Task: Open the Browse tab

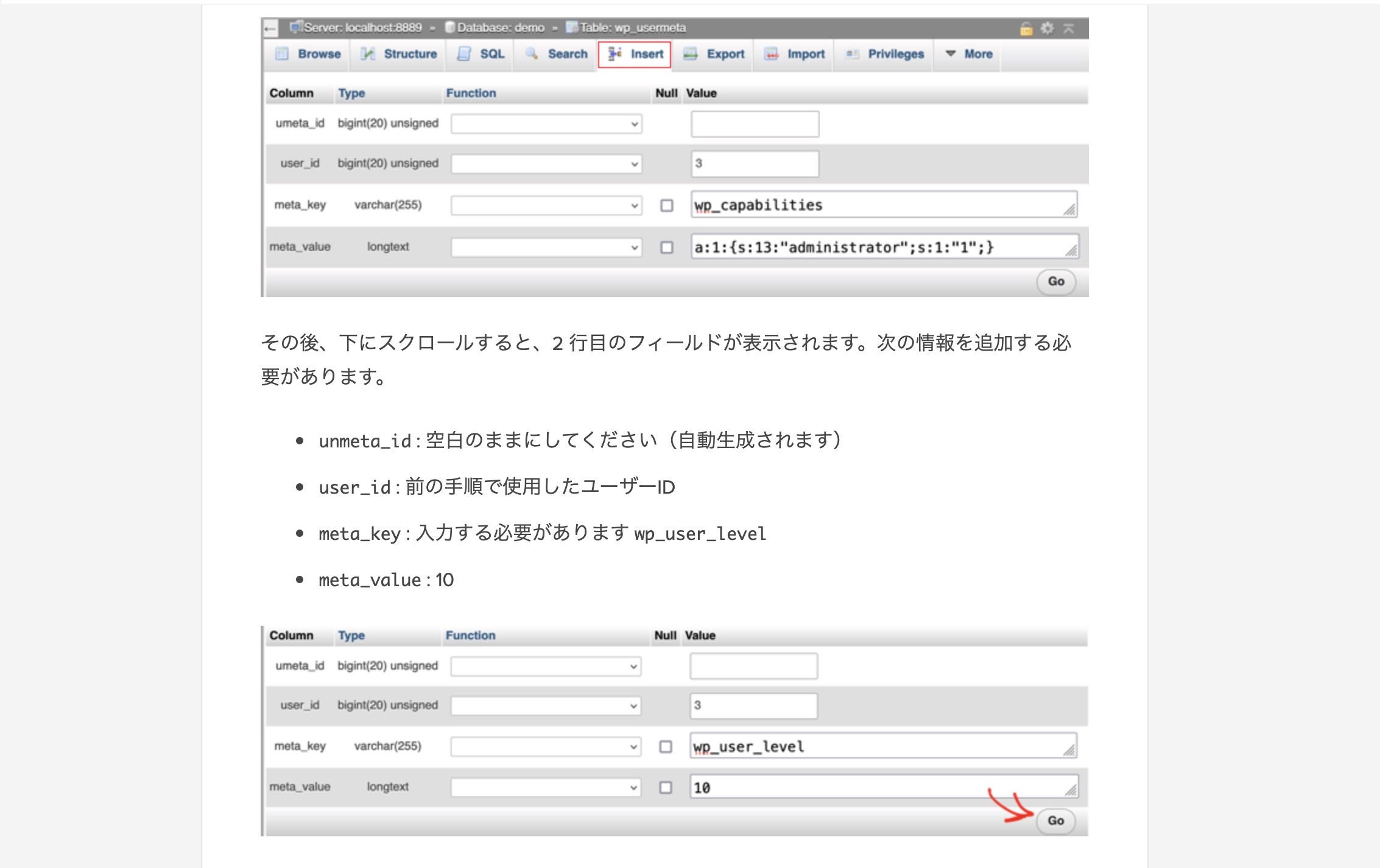Action: [x=308, y=54]
